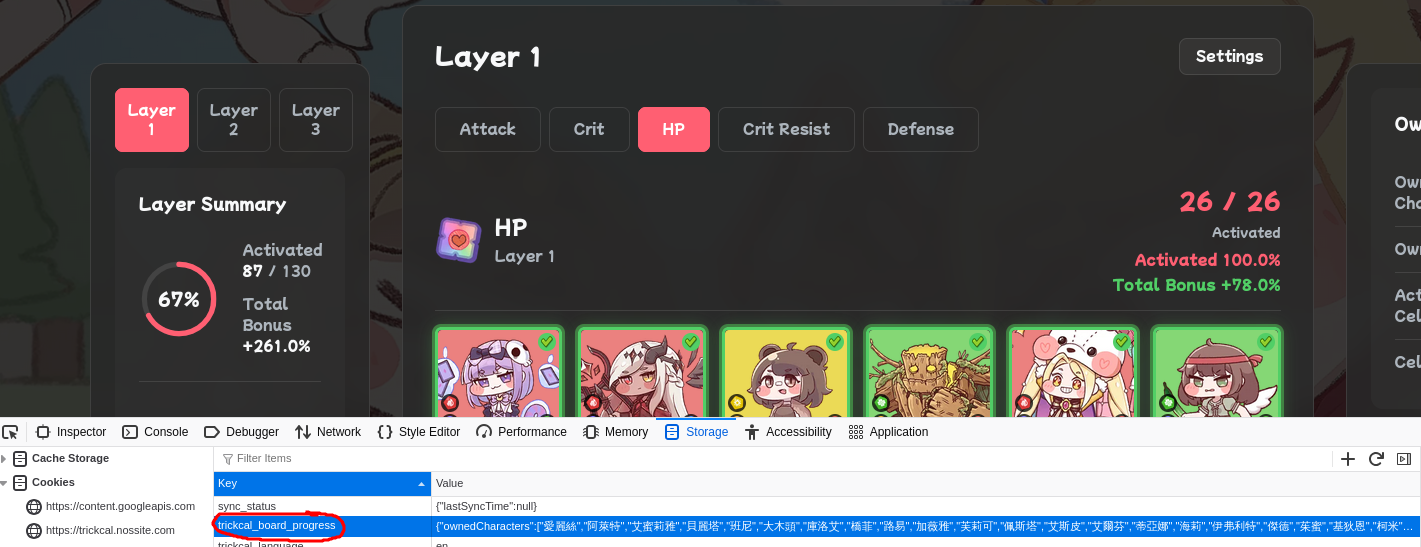Open the Memory panel
The width and height of the screenshot is (1421, 547).
(x=615, y=432)
